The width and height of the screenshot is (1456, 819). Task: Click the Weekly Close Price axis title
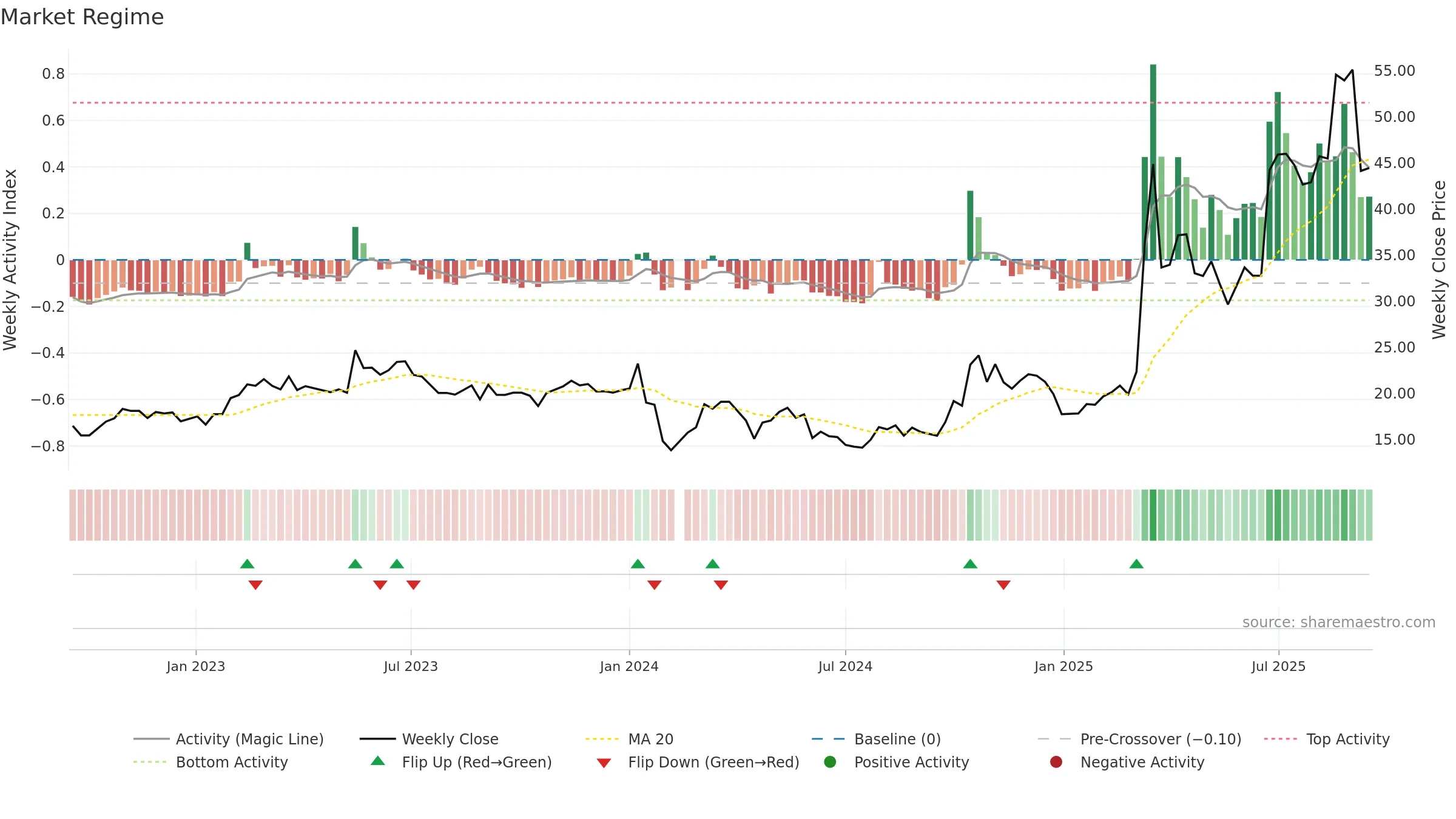(x=1439, y=260)
